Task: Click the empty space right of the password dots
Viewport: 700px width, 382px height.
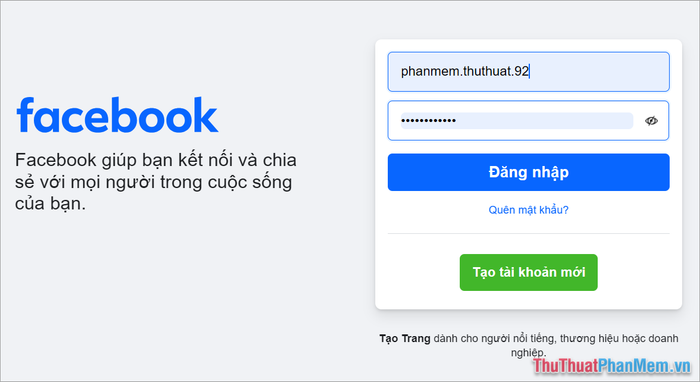Action: (x=545, y=120)
